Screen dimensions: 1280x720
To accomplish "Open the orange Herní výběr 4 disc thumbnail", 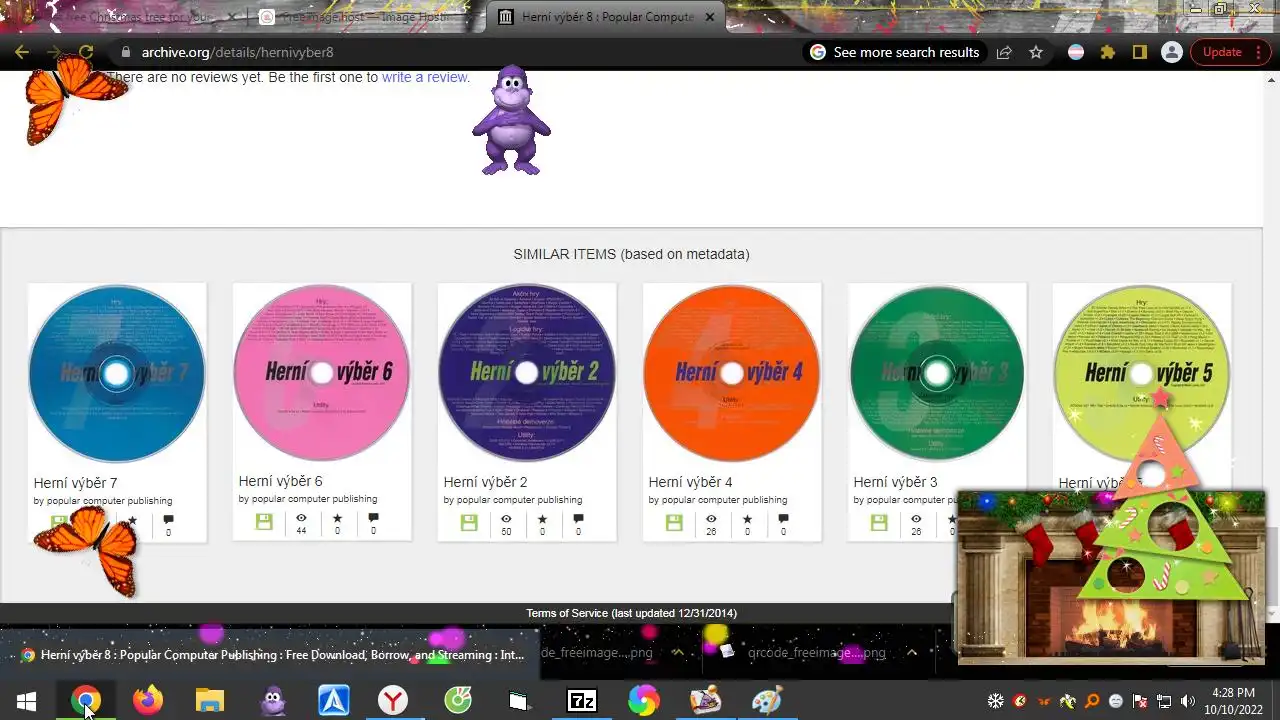I will click(x=732, y=372).
